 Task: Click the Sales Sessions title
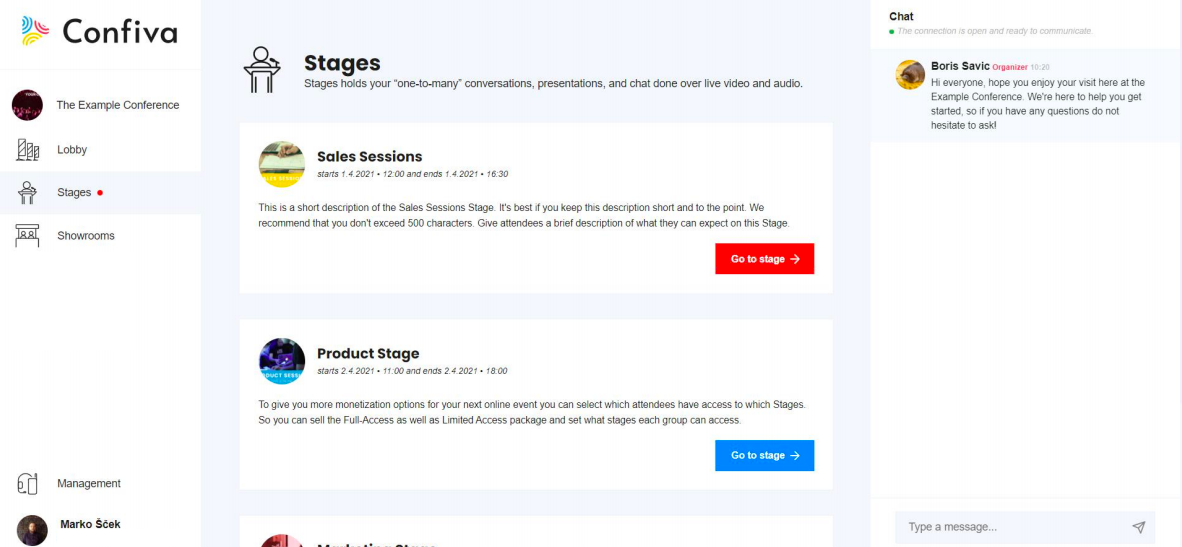tap(369, 156)
